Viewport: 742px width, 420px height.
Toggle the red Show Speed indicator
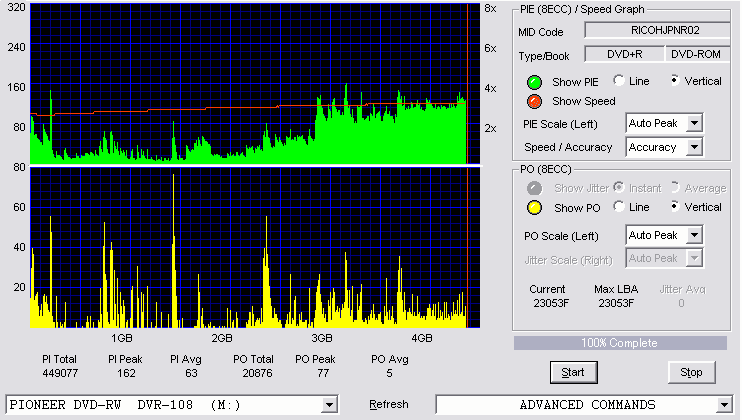[x=534, y=101]
